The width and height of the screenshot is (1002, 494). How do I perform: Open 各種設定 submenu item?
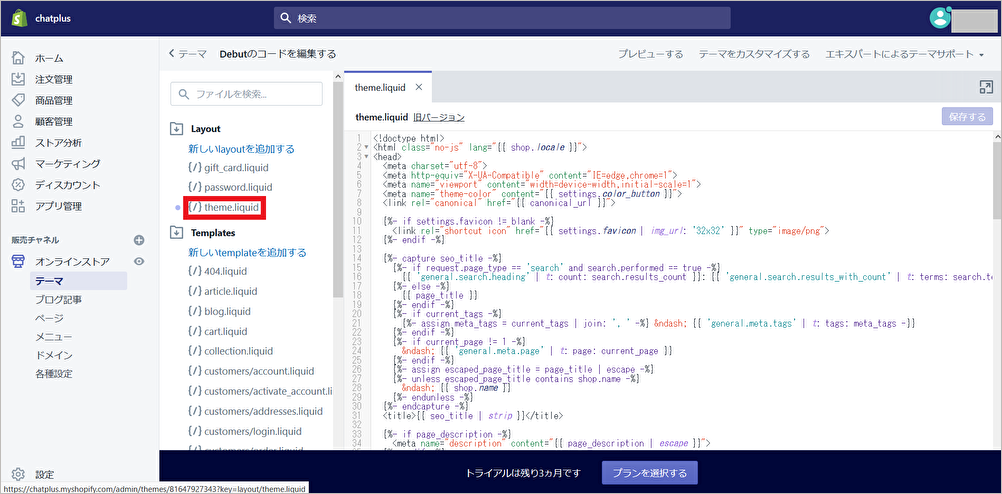coord(54,374)
